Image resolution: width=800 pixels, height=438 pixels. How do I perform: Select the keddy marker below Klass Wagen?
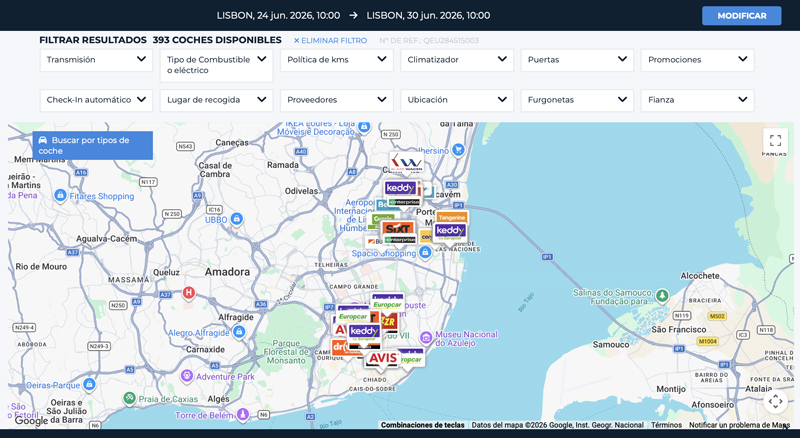[x=401, y=188]
